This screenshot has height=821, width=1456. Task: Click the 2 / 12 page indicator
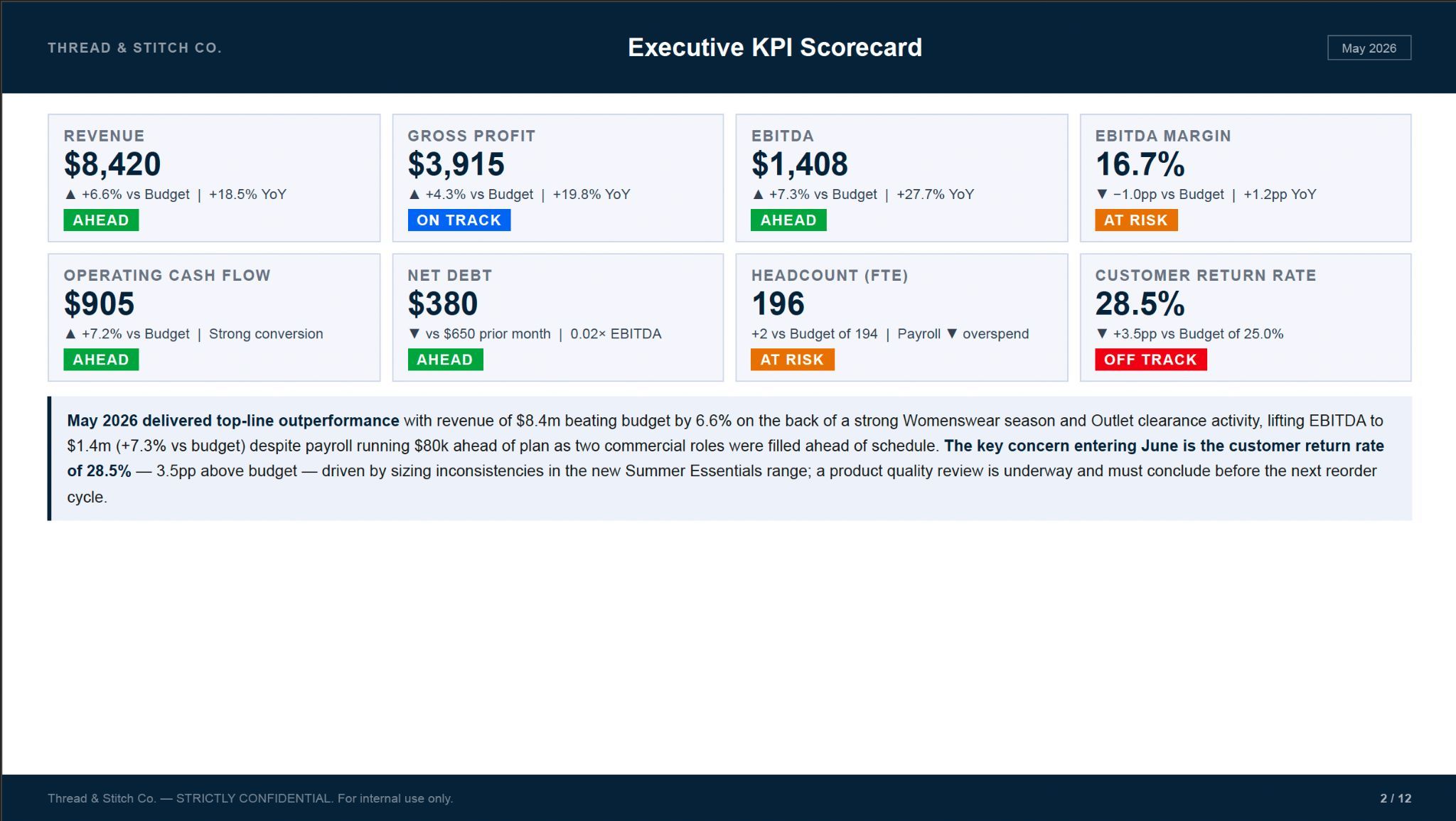tap(1396, 798)
